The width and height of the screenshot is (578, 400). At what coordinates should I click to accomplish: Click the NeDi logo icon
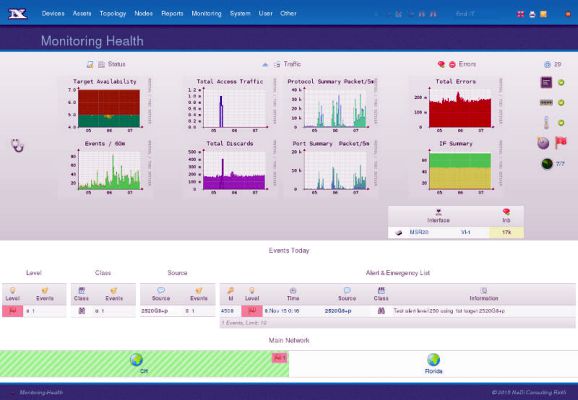pos(17,14)
